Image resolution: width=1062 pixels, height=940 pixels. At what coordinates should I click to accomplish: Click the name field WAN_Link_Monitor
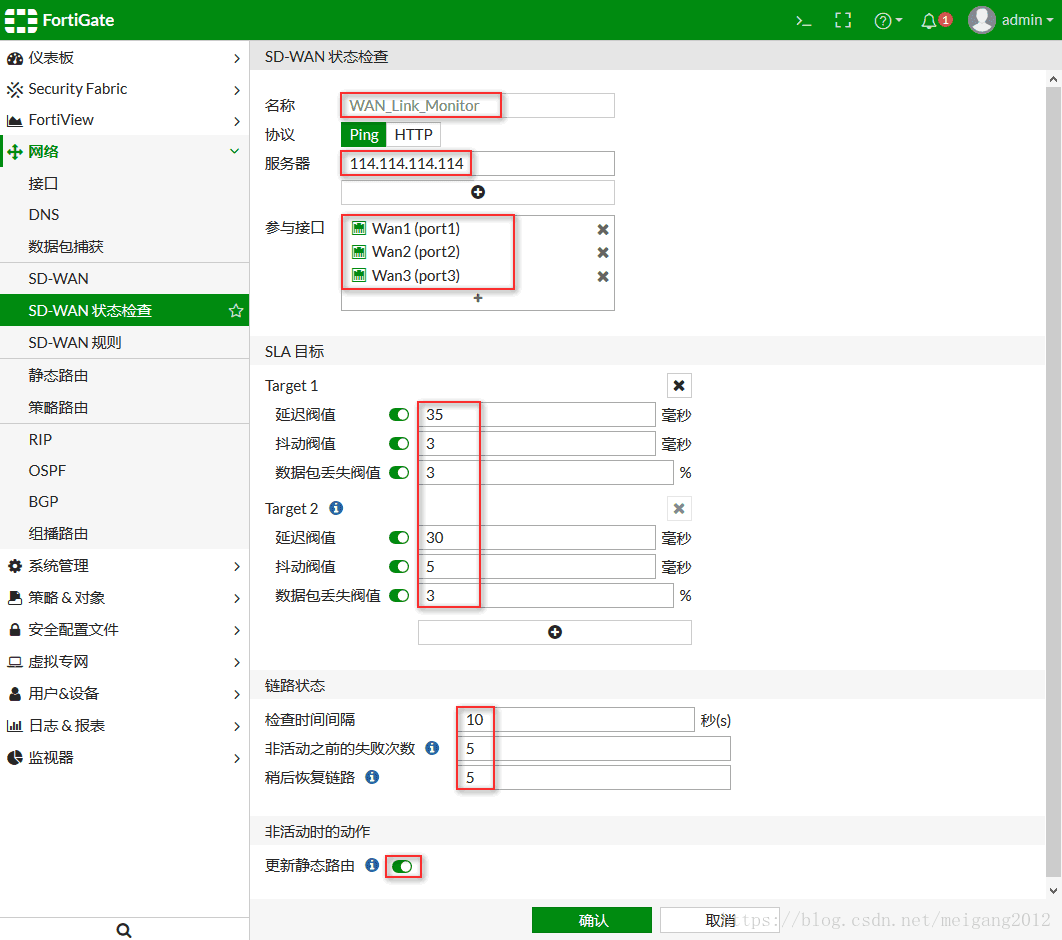coord(477,106)
